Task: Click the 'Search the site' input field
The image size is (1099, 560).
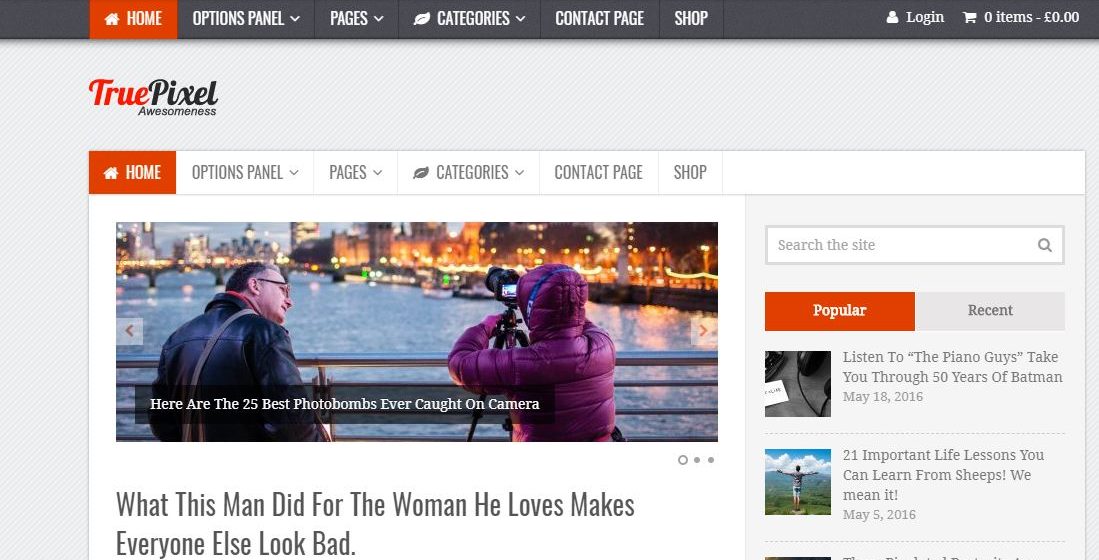Action: (x=915, y=245)
